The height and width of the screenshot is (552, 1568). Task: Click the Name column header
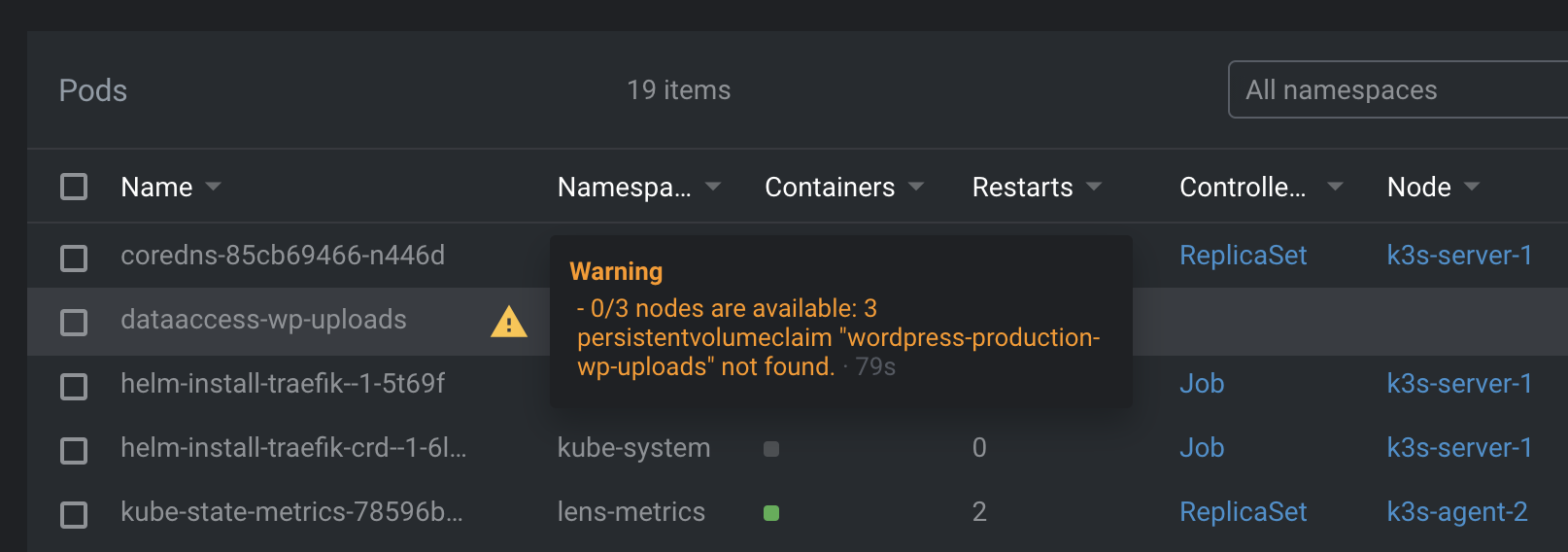[x=156, y=187]
